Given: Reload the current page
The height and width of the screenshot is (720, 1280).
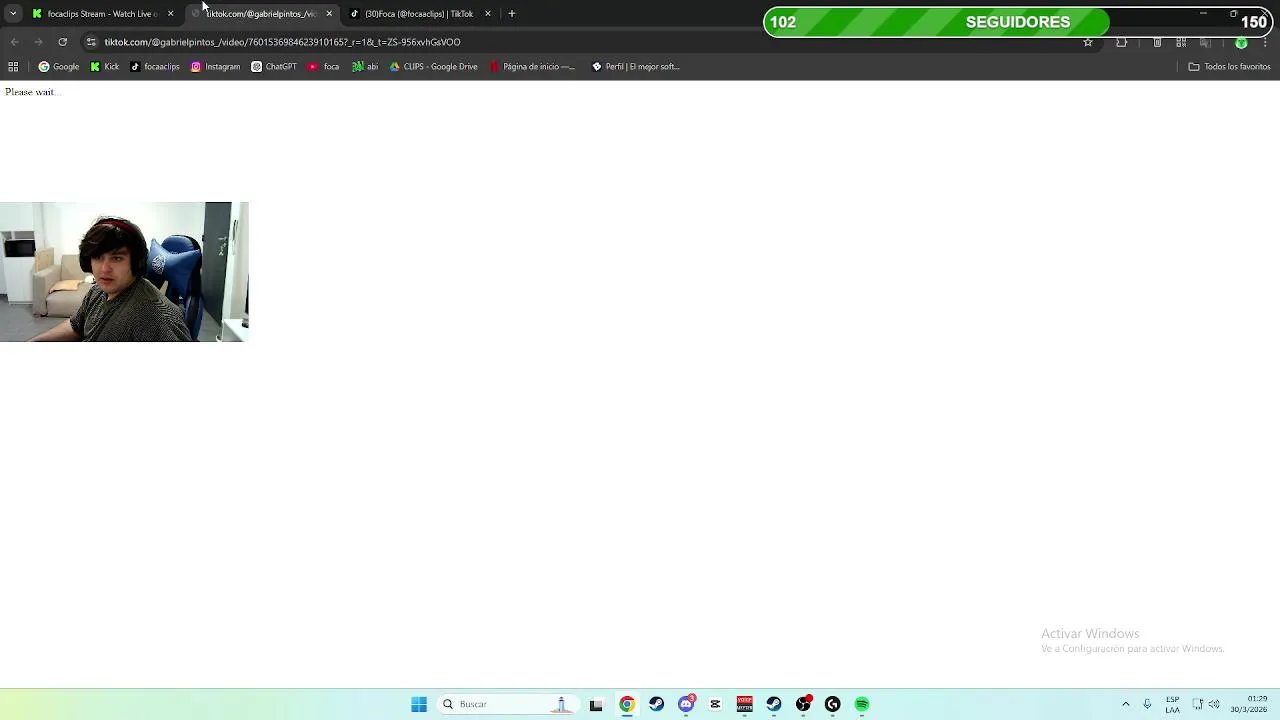Looking at the screenshot, I should click(62, 42).
